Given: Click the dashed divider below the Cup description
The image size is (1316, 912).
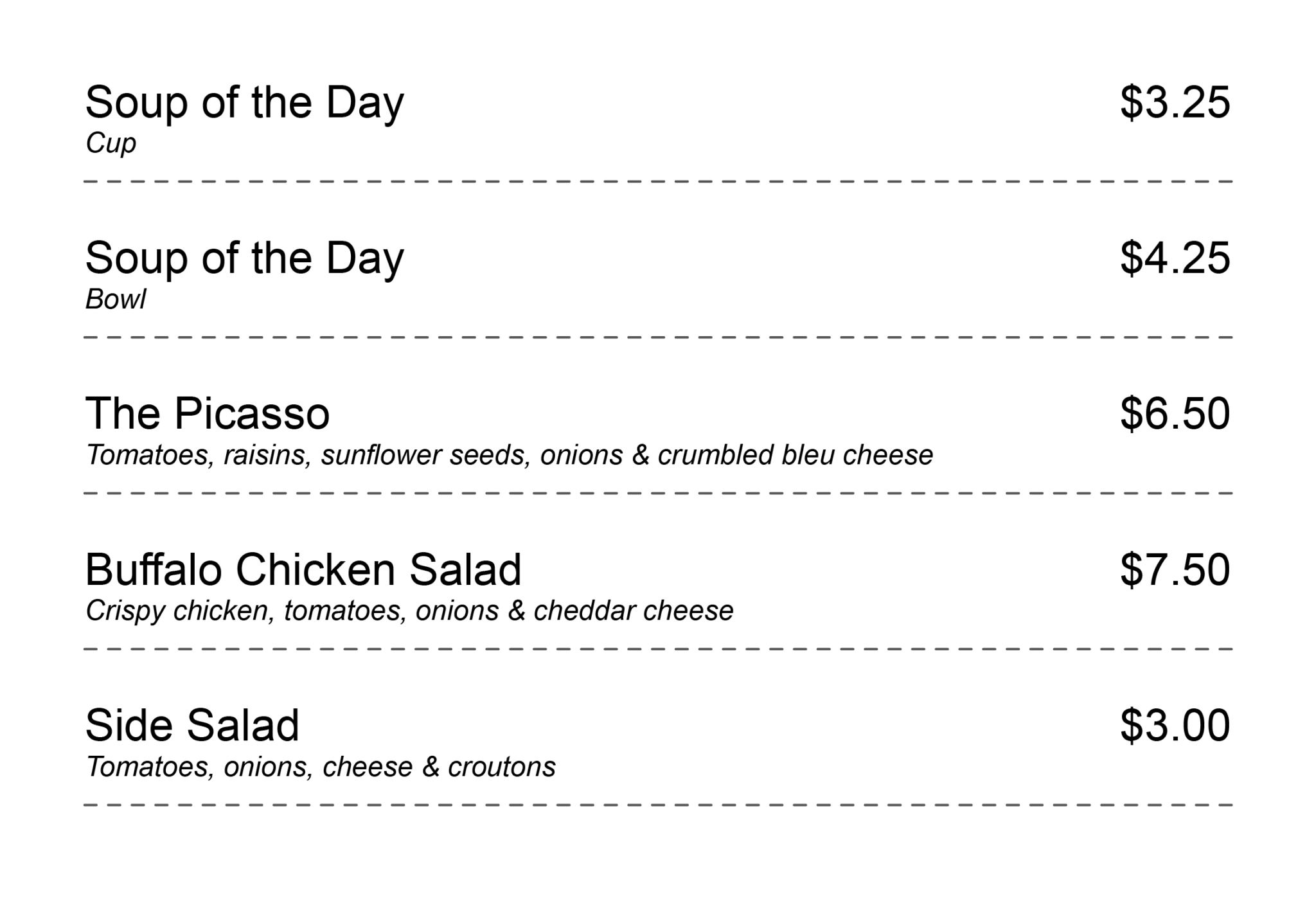Looking at the screenshot, I should click(658, 182).
